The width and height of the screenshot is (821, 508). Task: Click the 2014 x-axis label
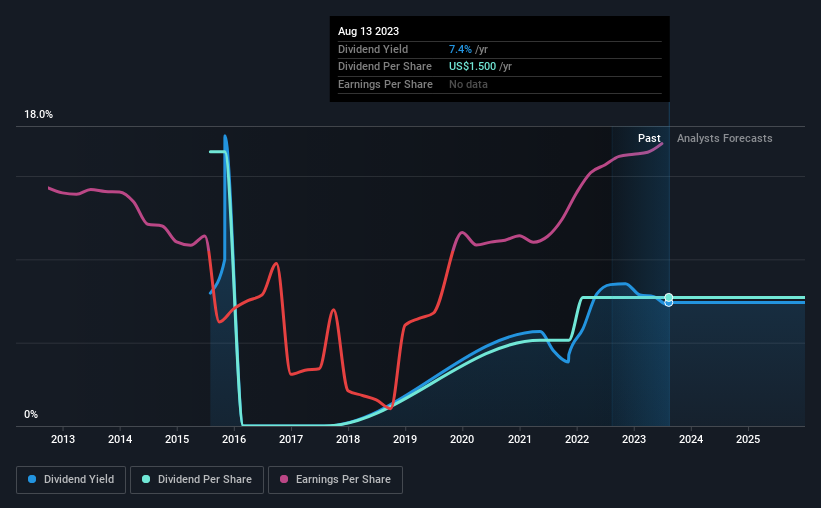pyautogui.click(x=120, y=439)
